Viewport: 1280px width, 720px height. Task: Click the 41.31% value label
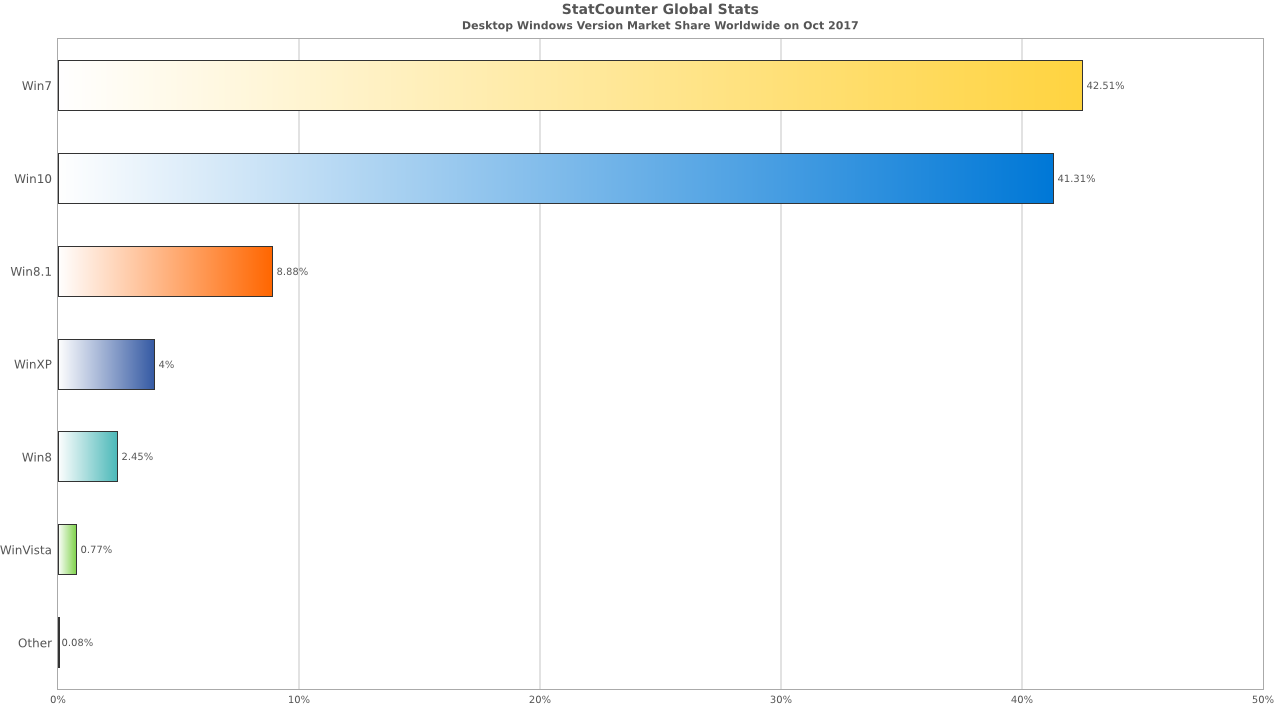pyautogui.click(x=1076, y=179)
